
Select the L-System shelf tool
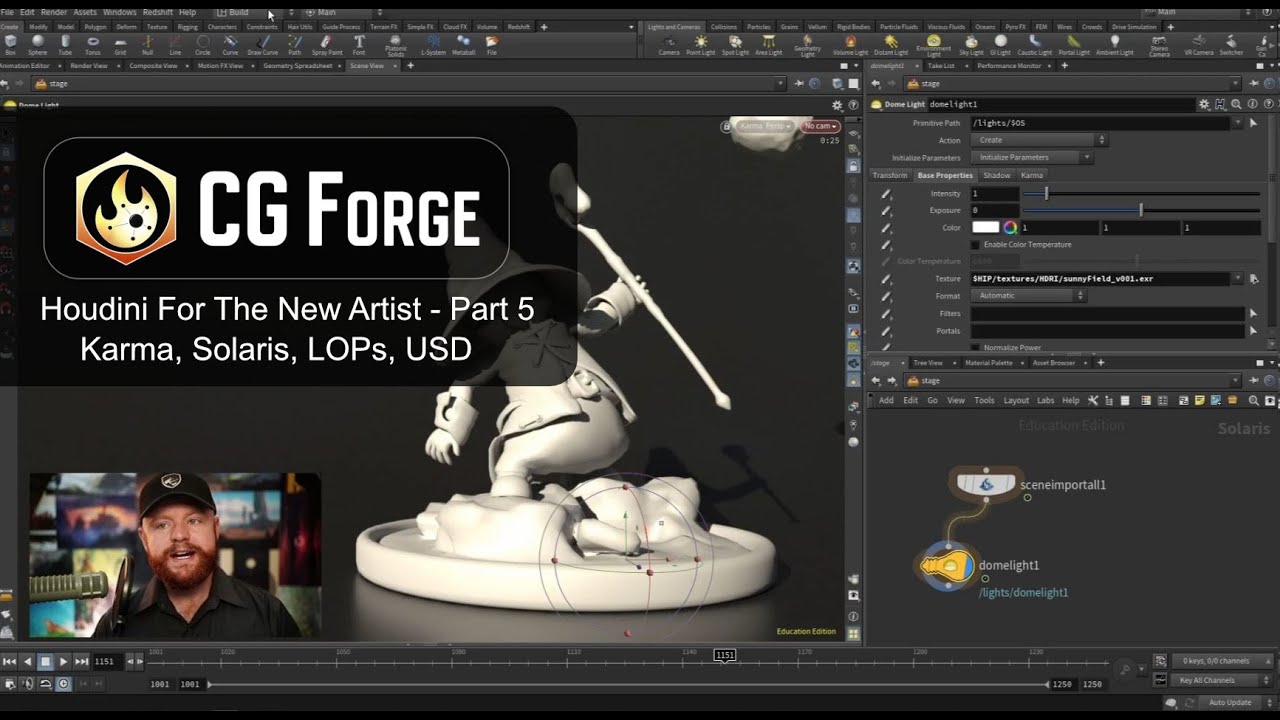(433, 44)
